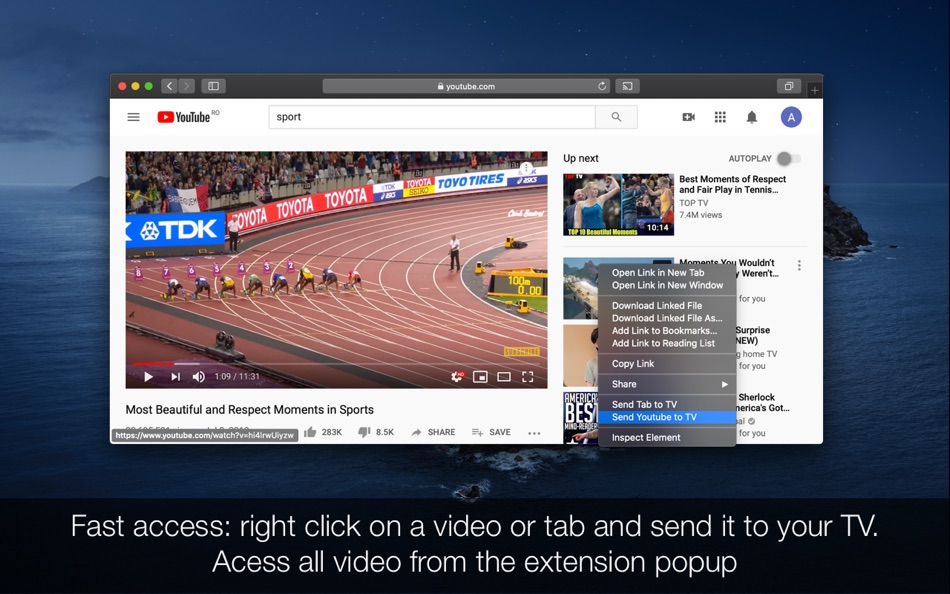This screenshot has height=594, width=950.
Task: Dislike the video (8.5K)
Action: pyautogui.click(x=376, y=432)
